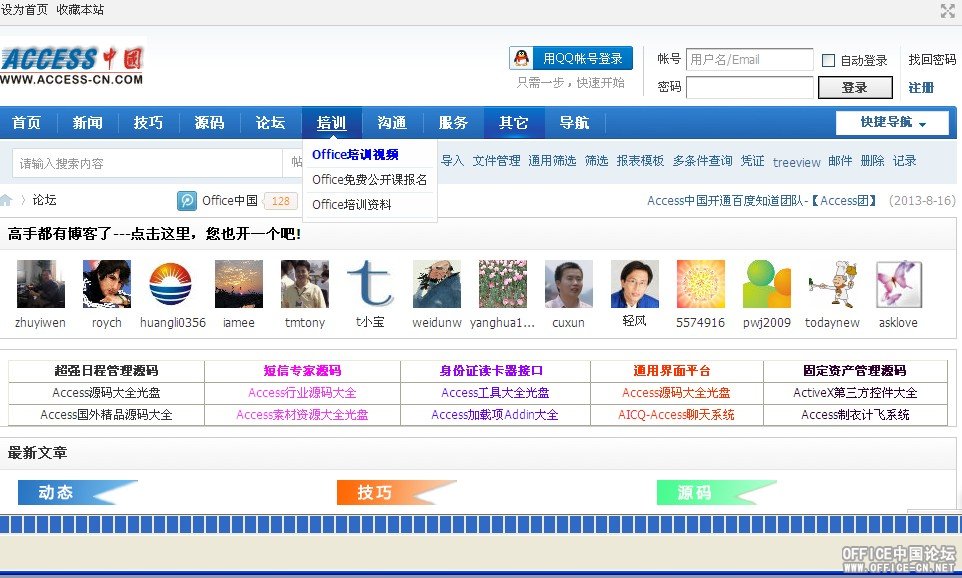Open the 超强日程管理源码 link
The image size is (962, 578).
point(106,371)
